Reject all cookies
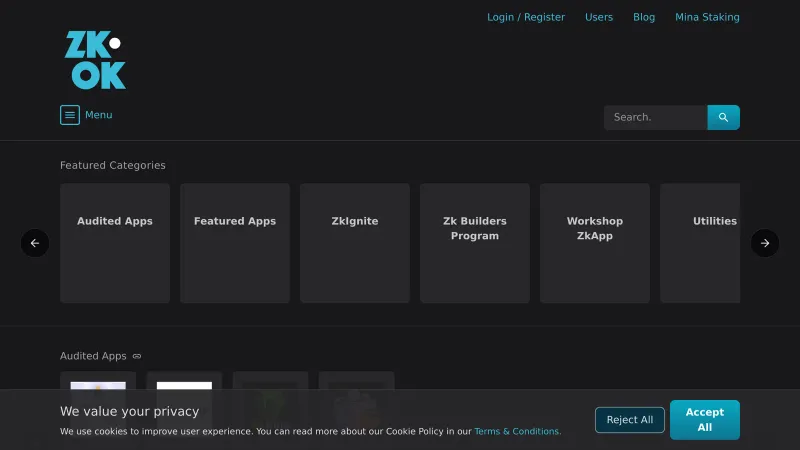 click(630, 420)
